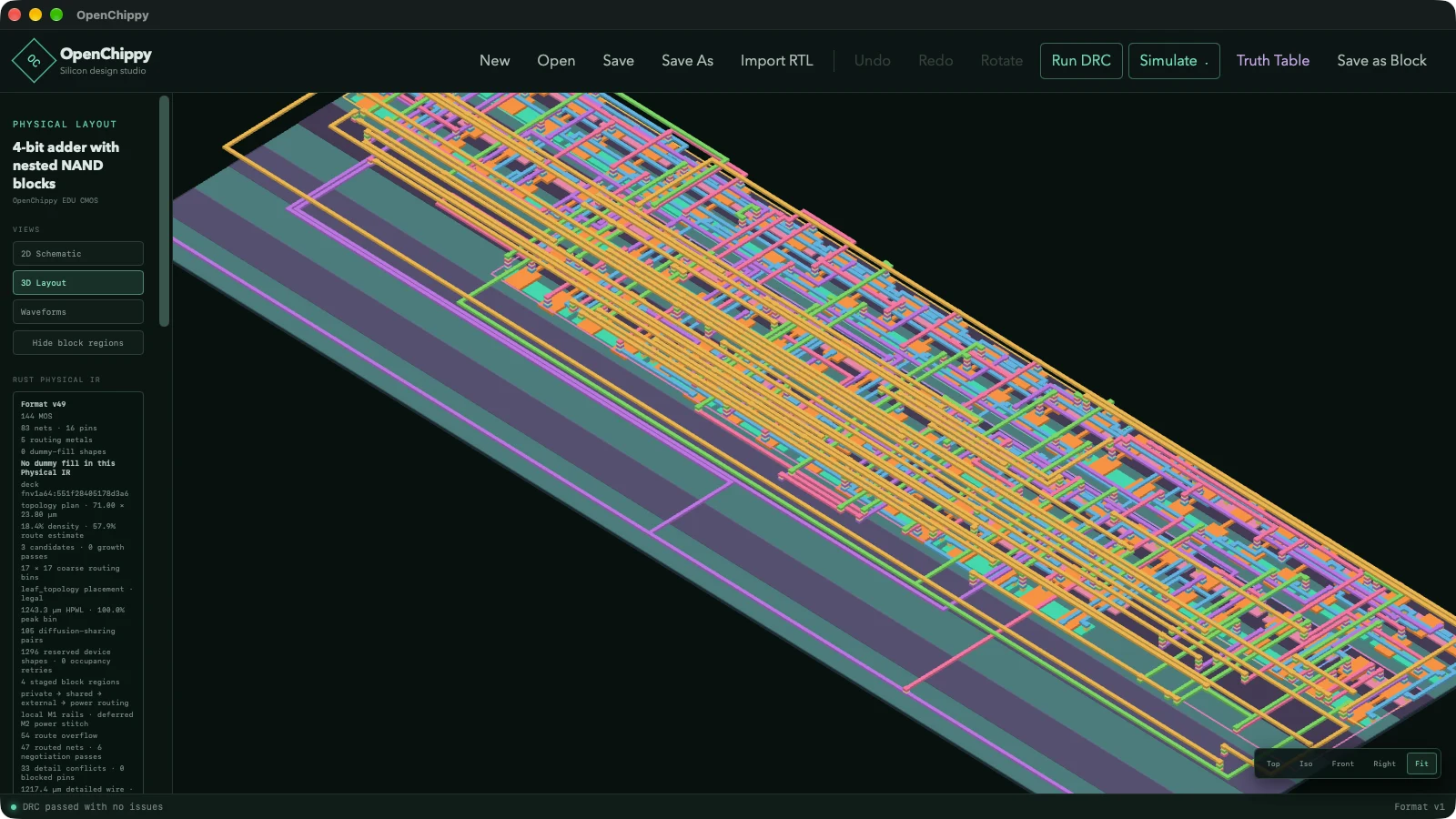This screenshot has height=819, width=1456.
Task: Toggle Hide block regions
Action: (x=78, y=343)
